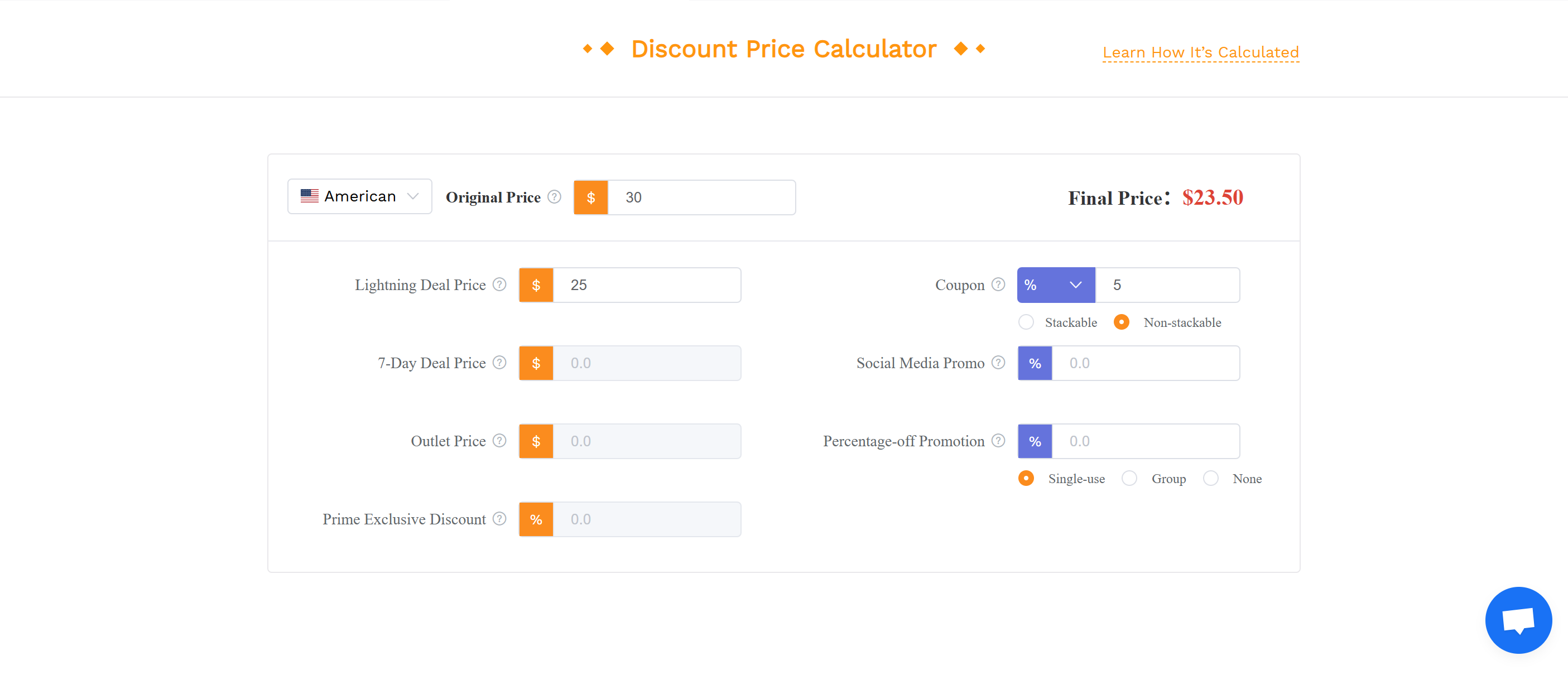
Task: Click the Original Price input field
Action: tap(701, 197)
